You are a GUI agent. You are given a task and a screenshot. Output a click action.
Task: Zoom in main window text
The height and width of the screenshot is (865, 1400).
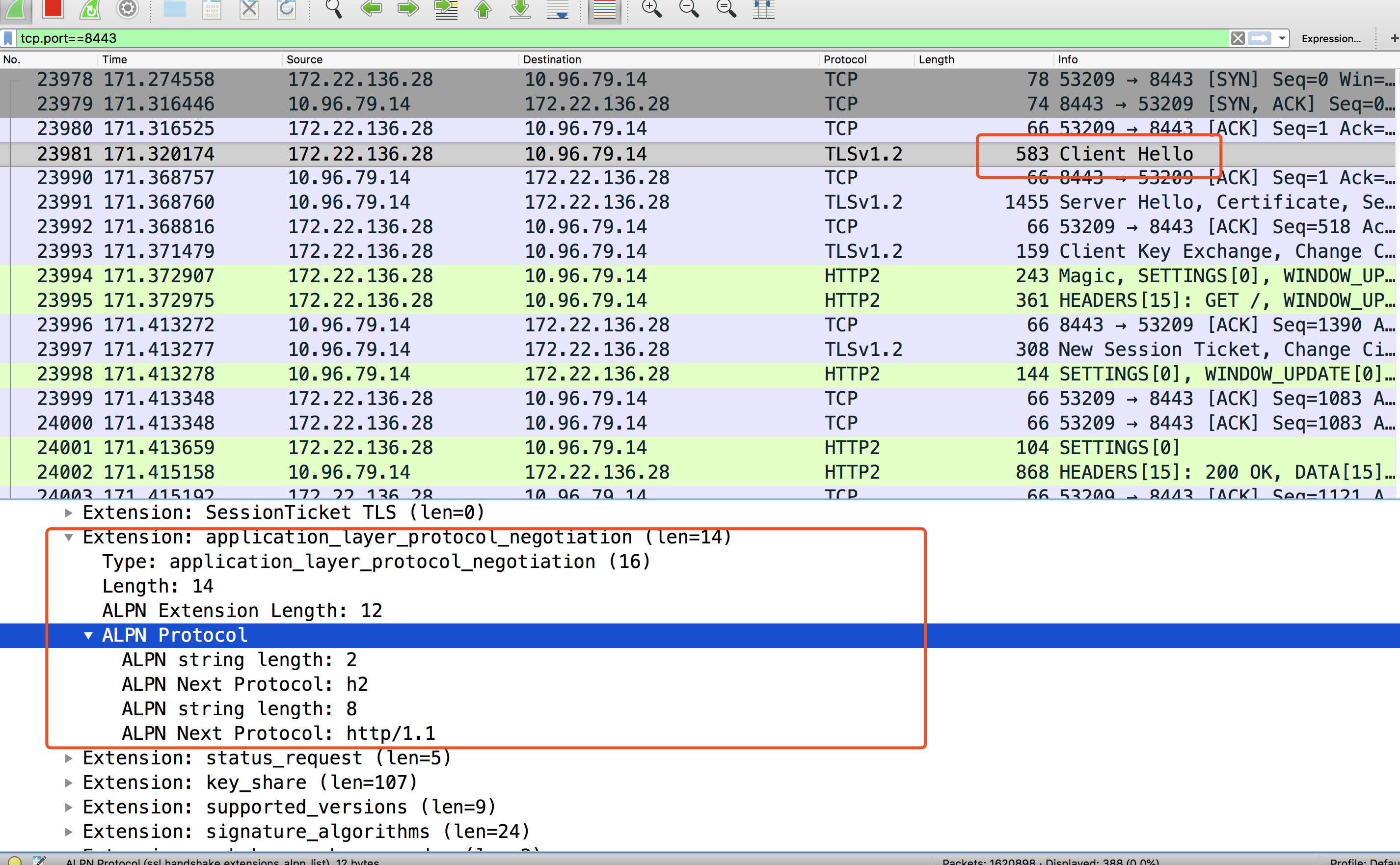(x=651, y=8)
